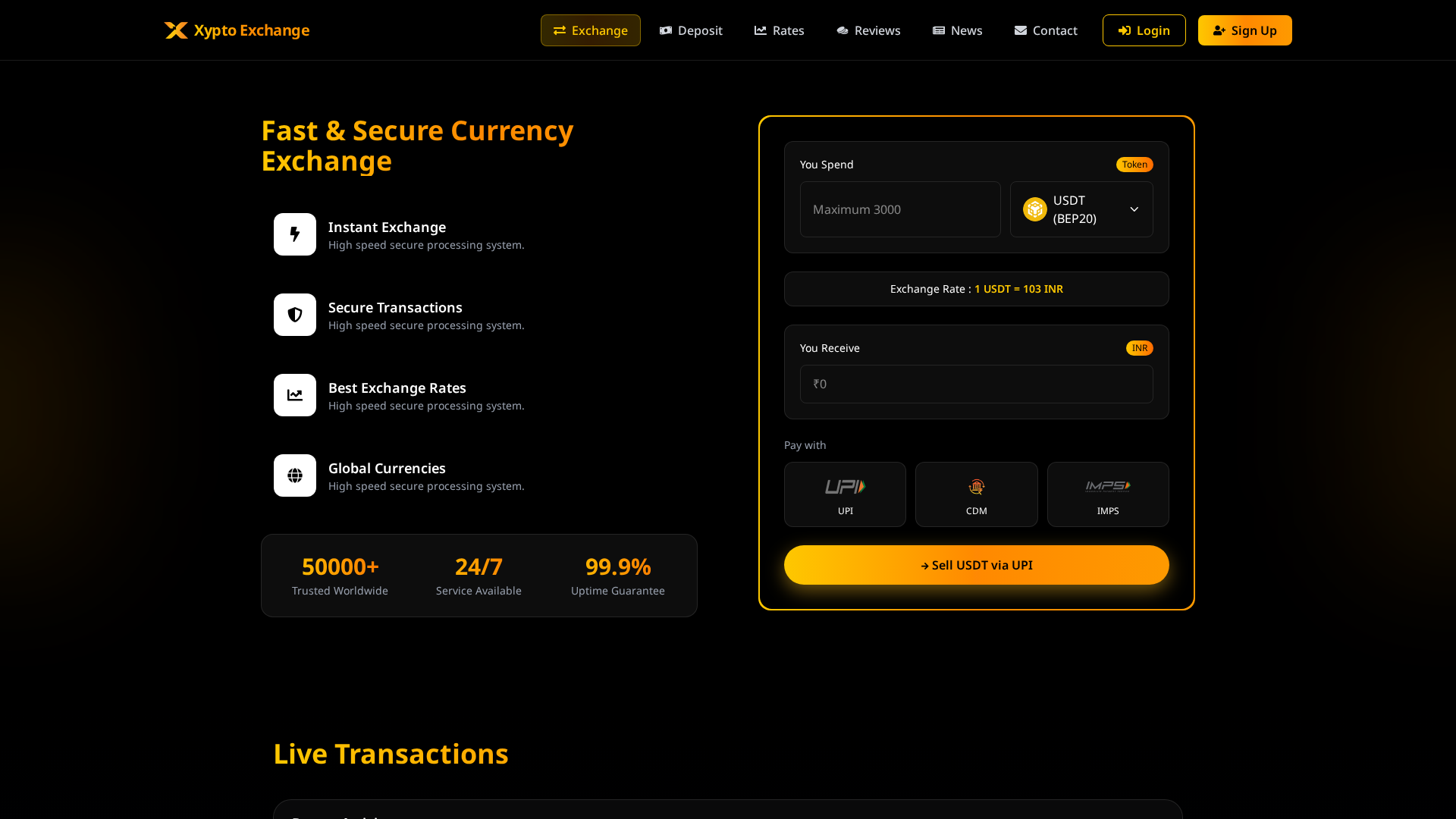The height and width of the screenshot is (819, 1456).
Task: Click the Contact envelope icon
Action: [x=1020, y=30]
